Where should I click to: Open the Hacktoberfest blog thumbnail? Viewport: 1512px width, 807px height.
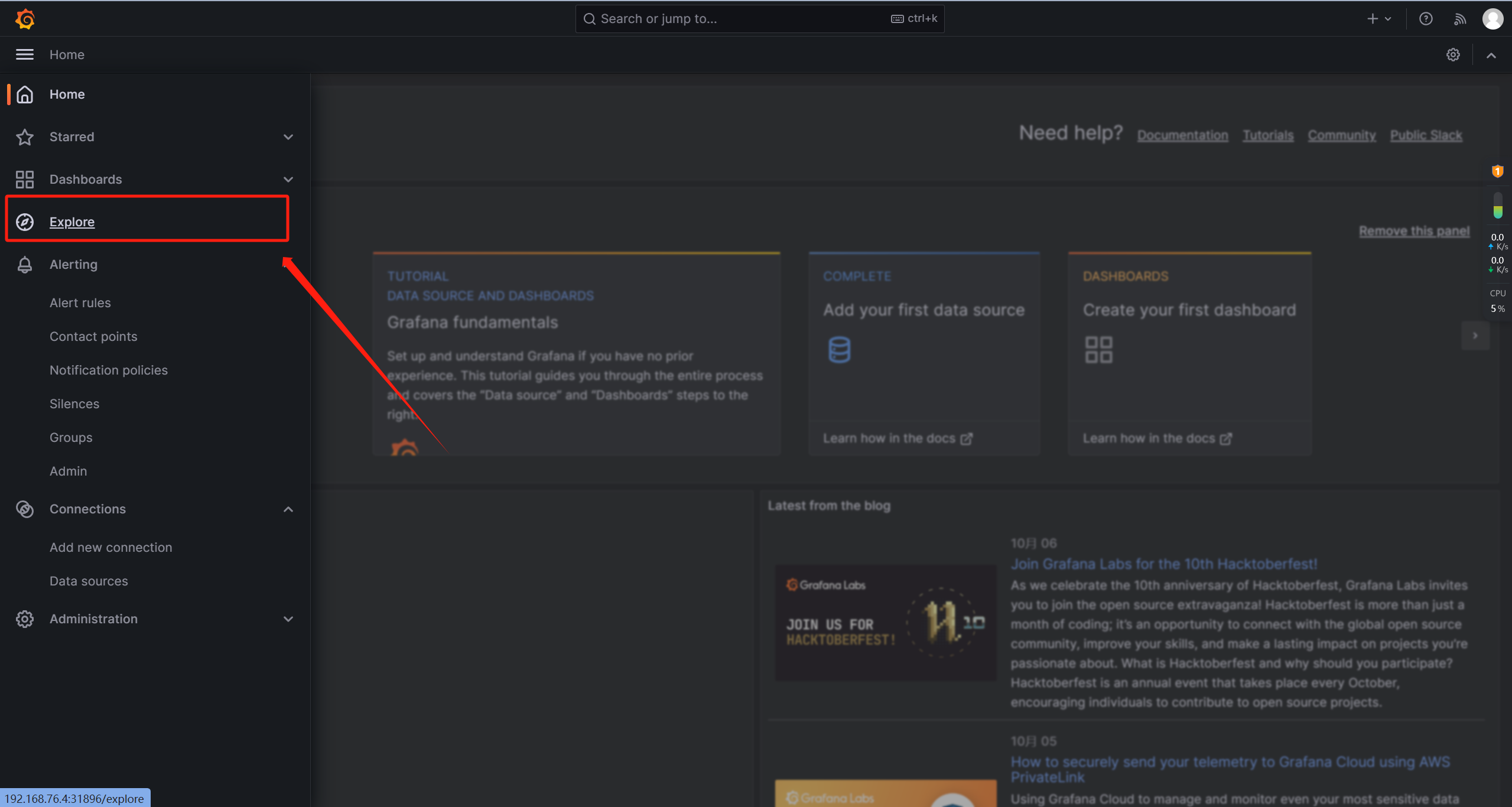point(885,623)
